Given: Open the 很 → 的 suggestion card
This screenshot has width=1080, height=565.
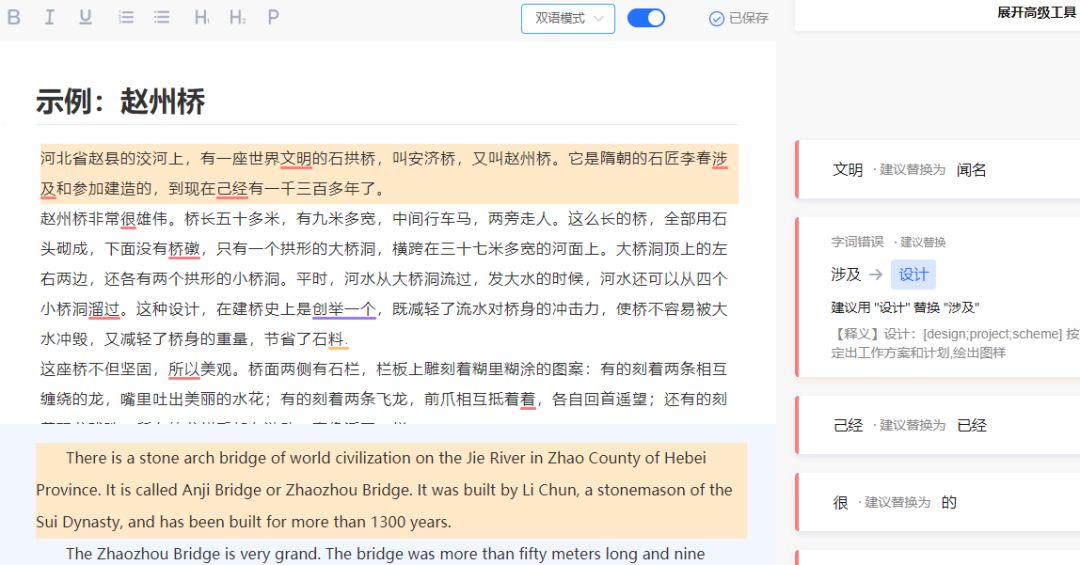Looking at the screenshot, I should coord(937,502).
